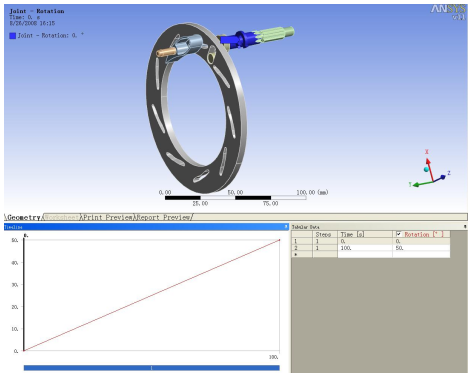This screenshot has width=472, height=380.
Task: Click the Tabular Data panel pushpin icon
Action: point(465,227)
